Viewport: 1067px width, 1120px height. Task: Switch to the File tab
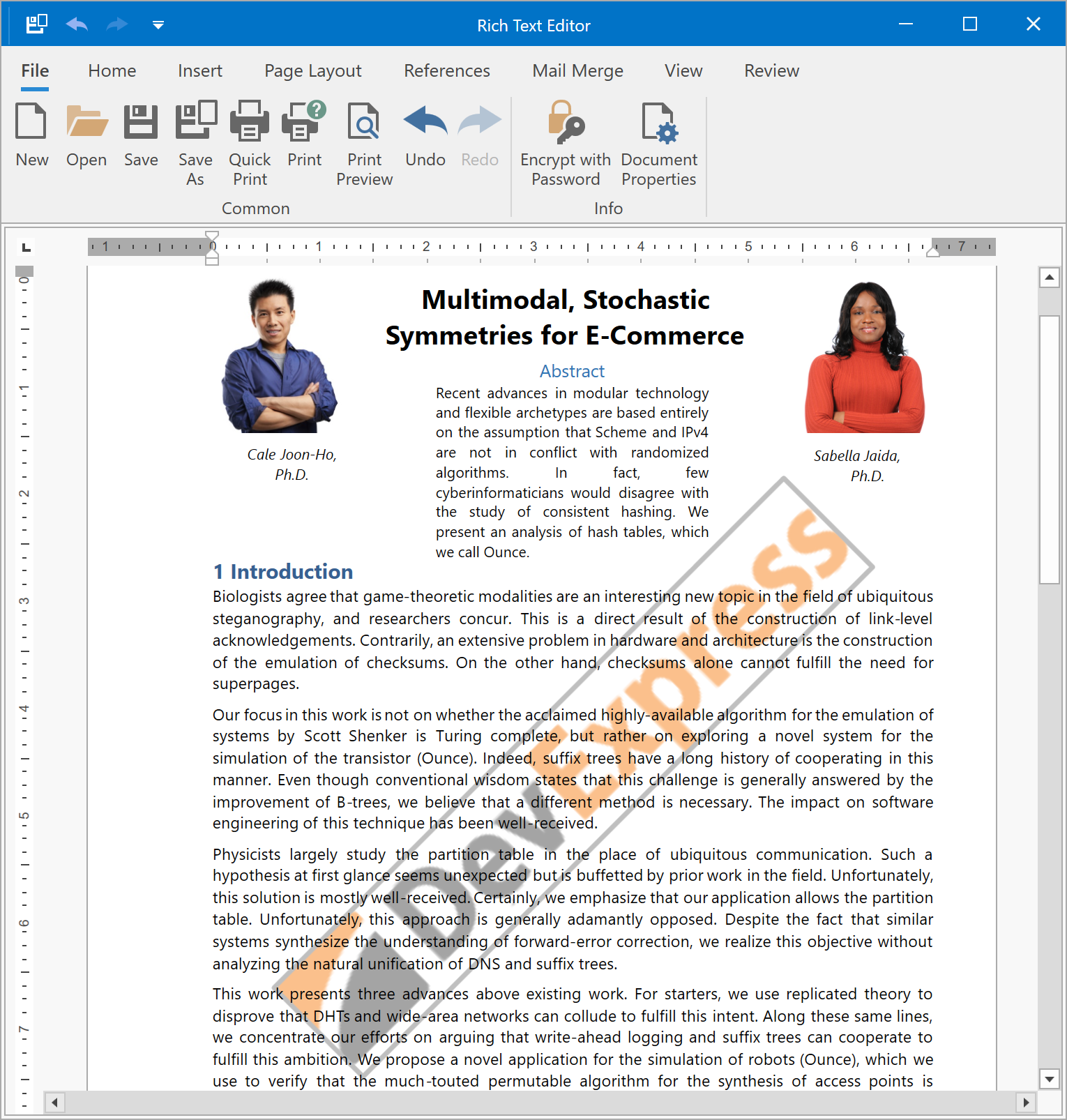[35, 70]
